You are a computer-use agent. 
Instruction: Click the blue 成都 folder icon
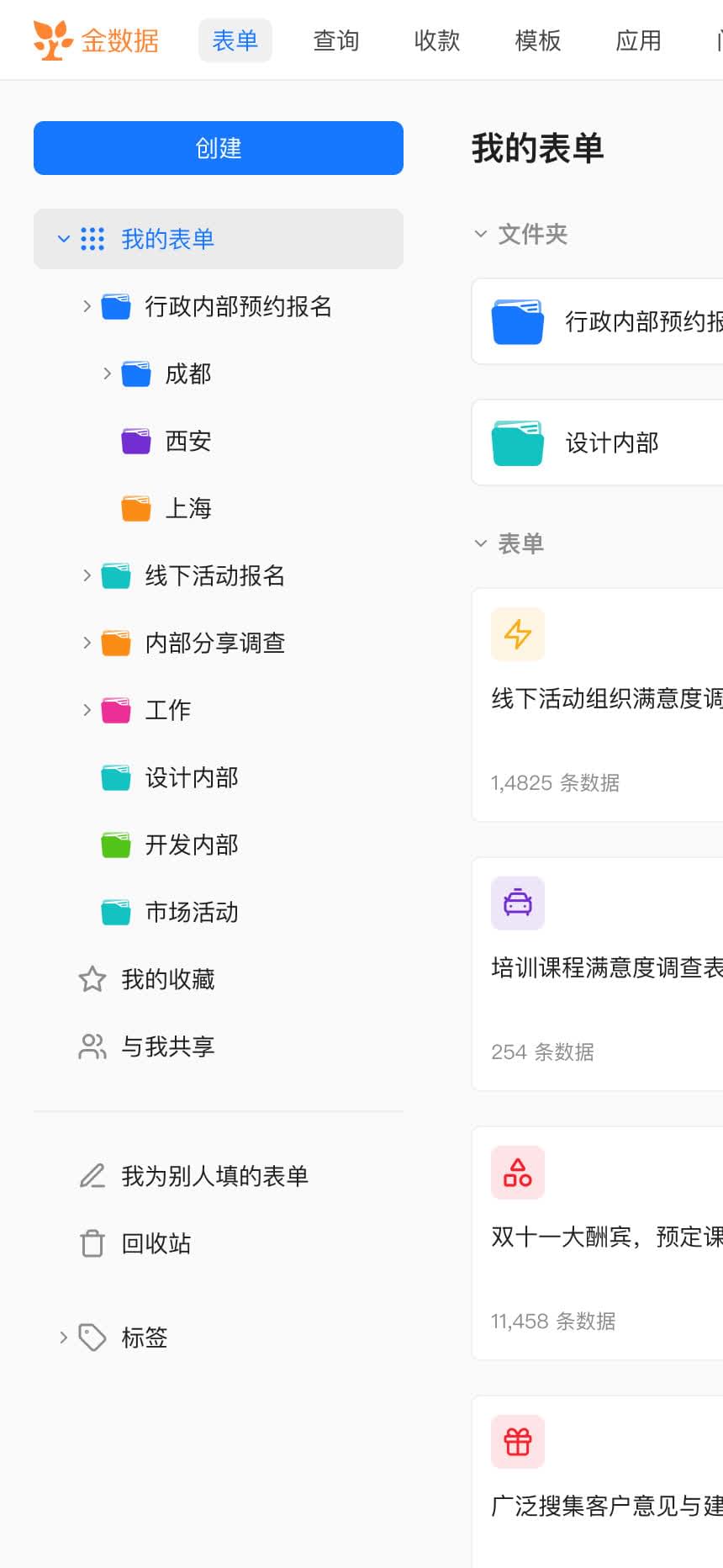tap(136, 373)
